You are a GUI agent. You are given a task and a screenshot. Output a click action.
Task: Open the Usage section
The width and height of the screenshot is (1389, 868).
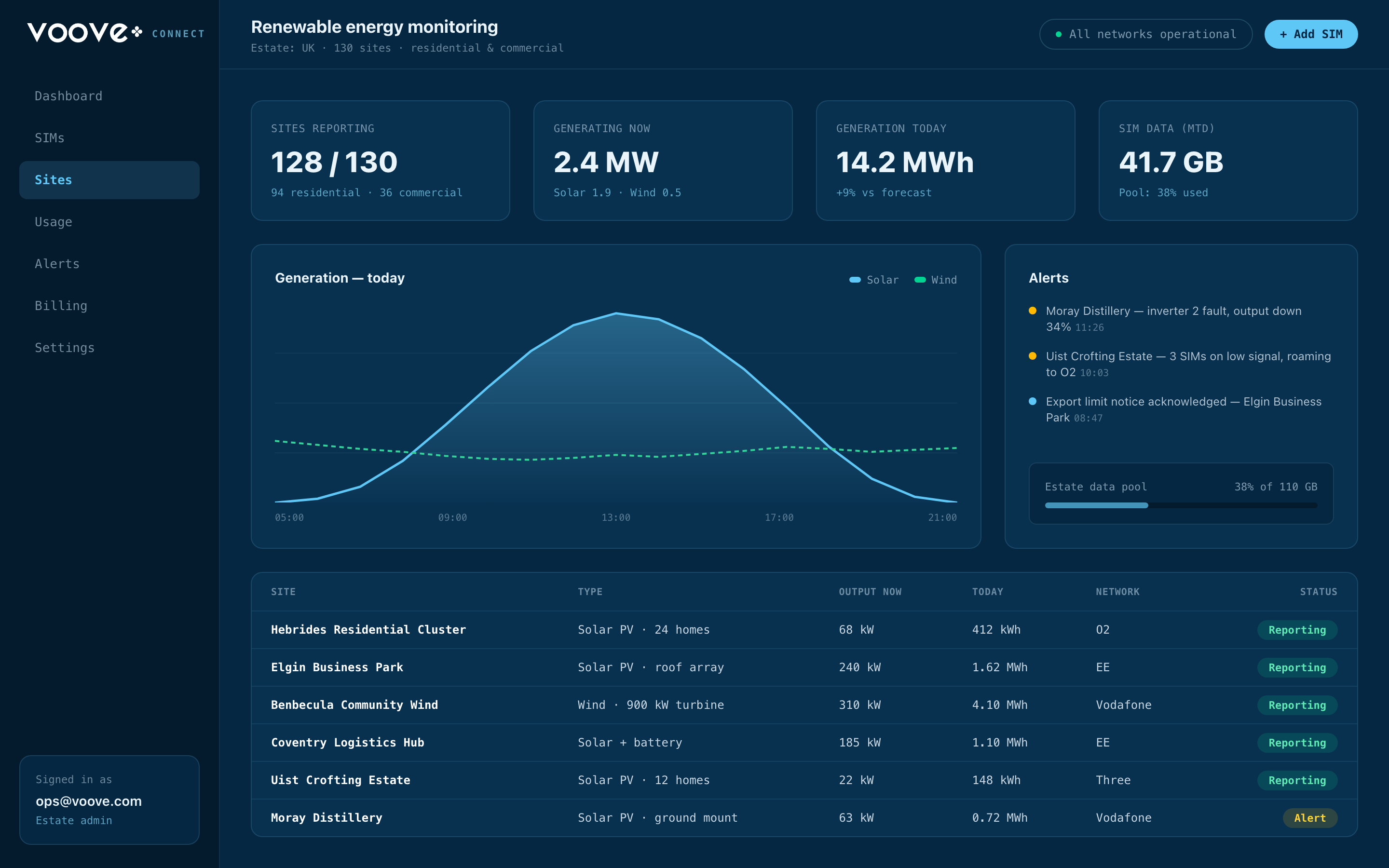click(x=109, y=222)
